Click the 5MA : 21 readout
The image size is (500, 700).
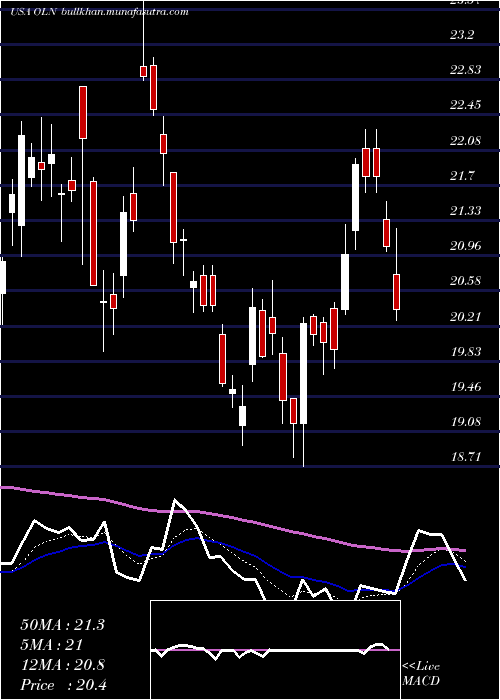point(52,645)
